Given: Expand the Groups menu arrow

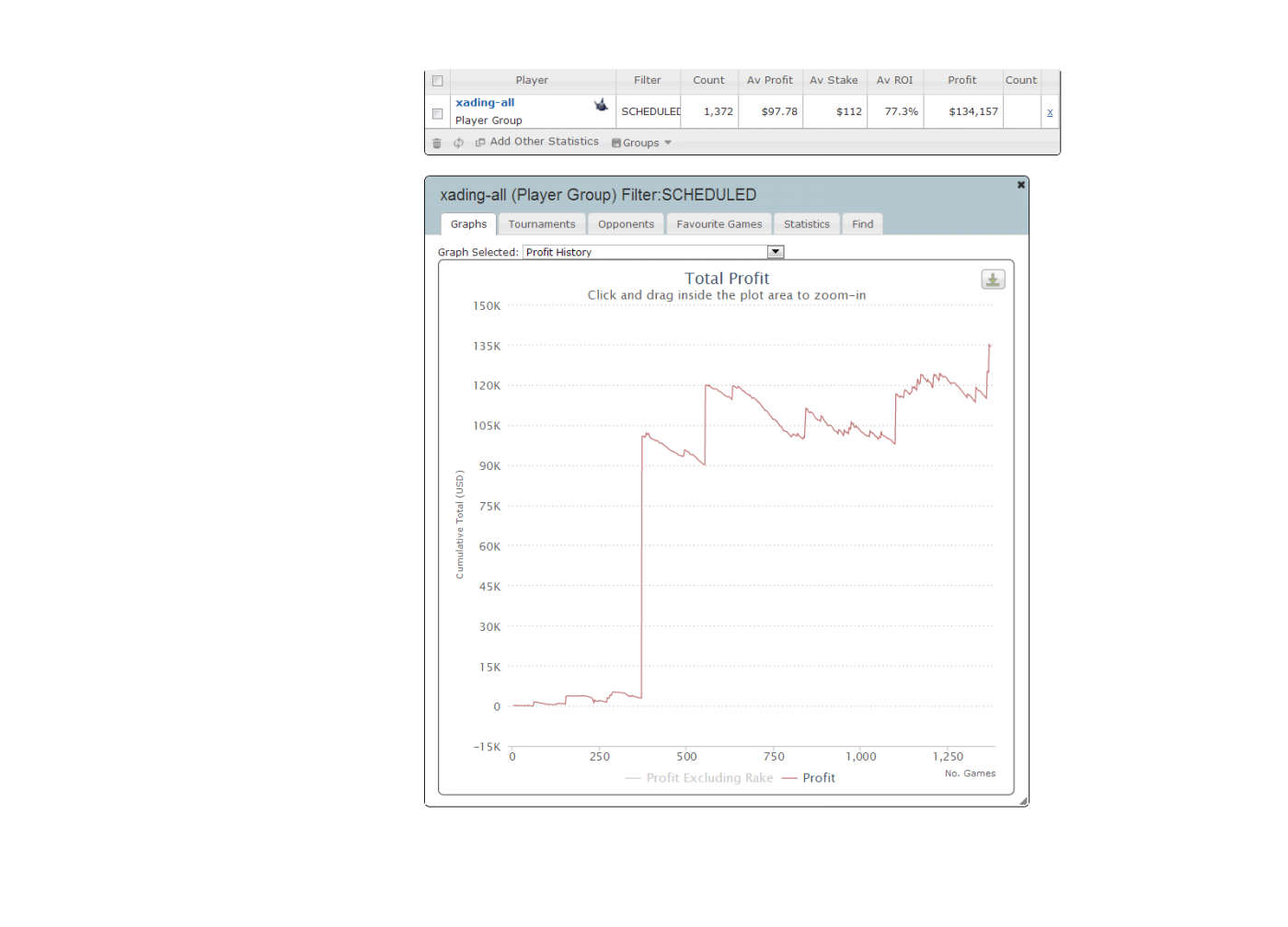Looking at the screenshot, I should pos(668,143).
